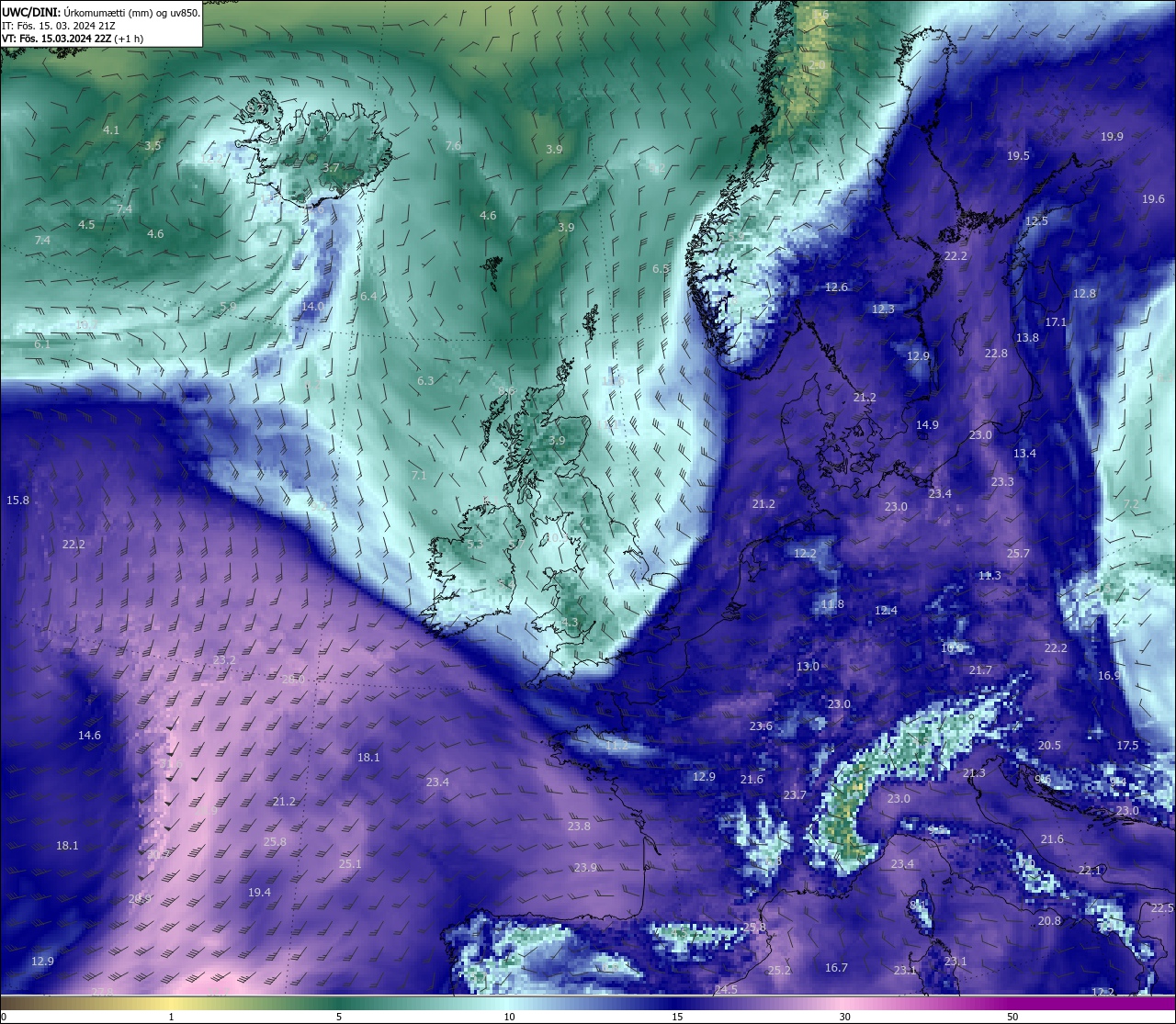Click the map value '22.5'
The width and height of the screenshot is (1176, 1024).
[1162, 908]
